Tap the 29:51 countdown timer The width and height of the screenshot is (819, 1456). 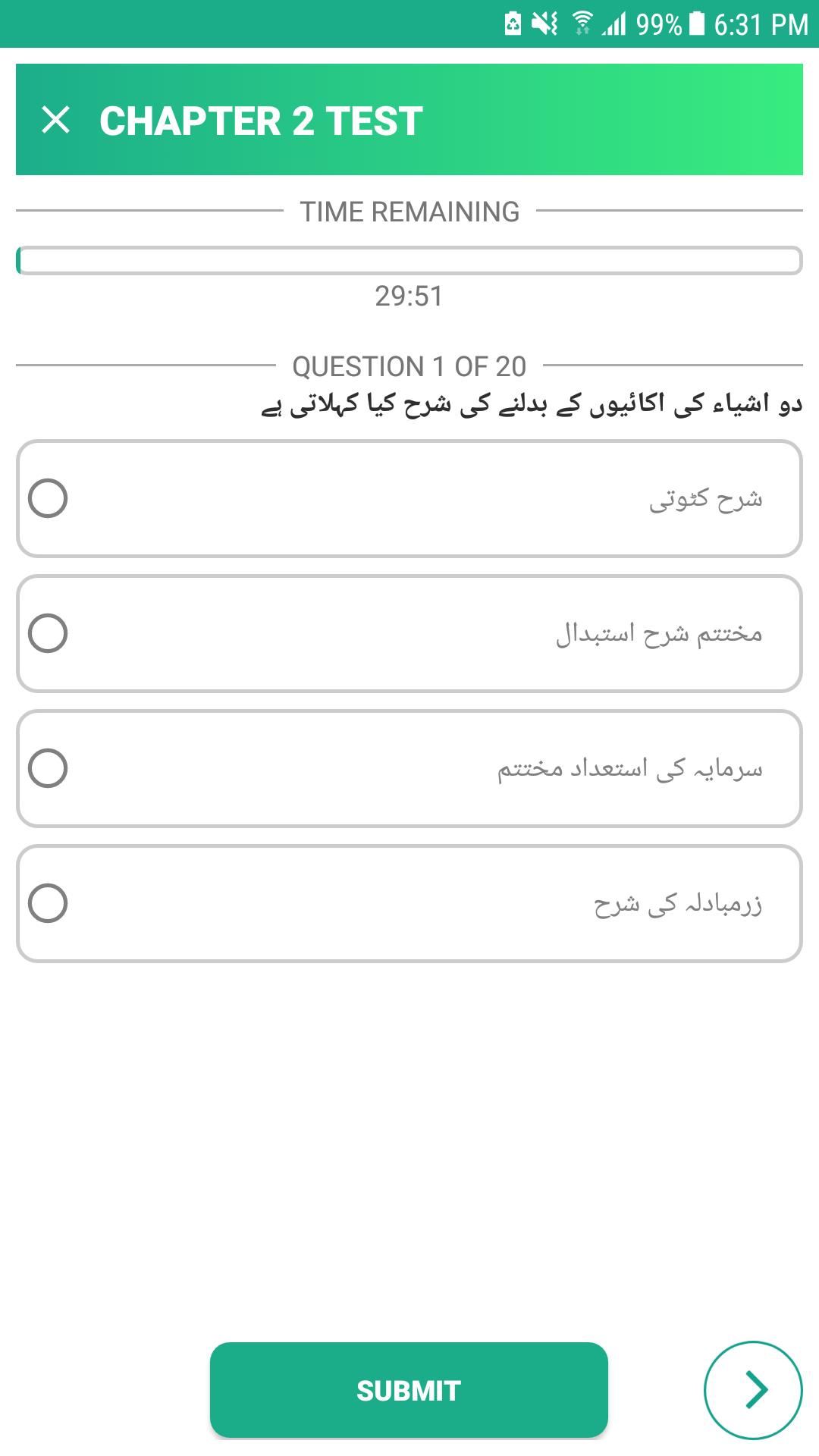(409, 296)
